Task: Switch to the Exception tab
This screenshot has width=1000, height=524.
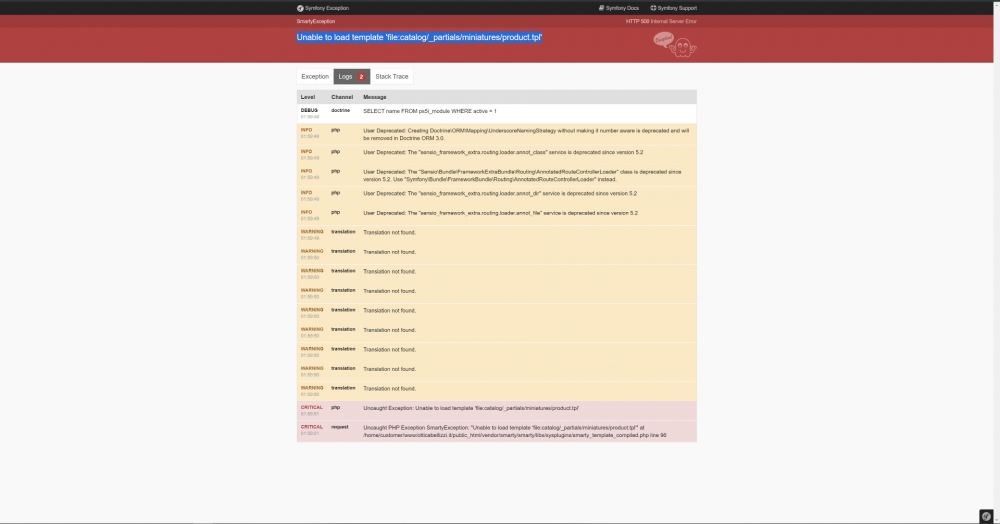Action: 315,76
